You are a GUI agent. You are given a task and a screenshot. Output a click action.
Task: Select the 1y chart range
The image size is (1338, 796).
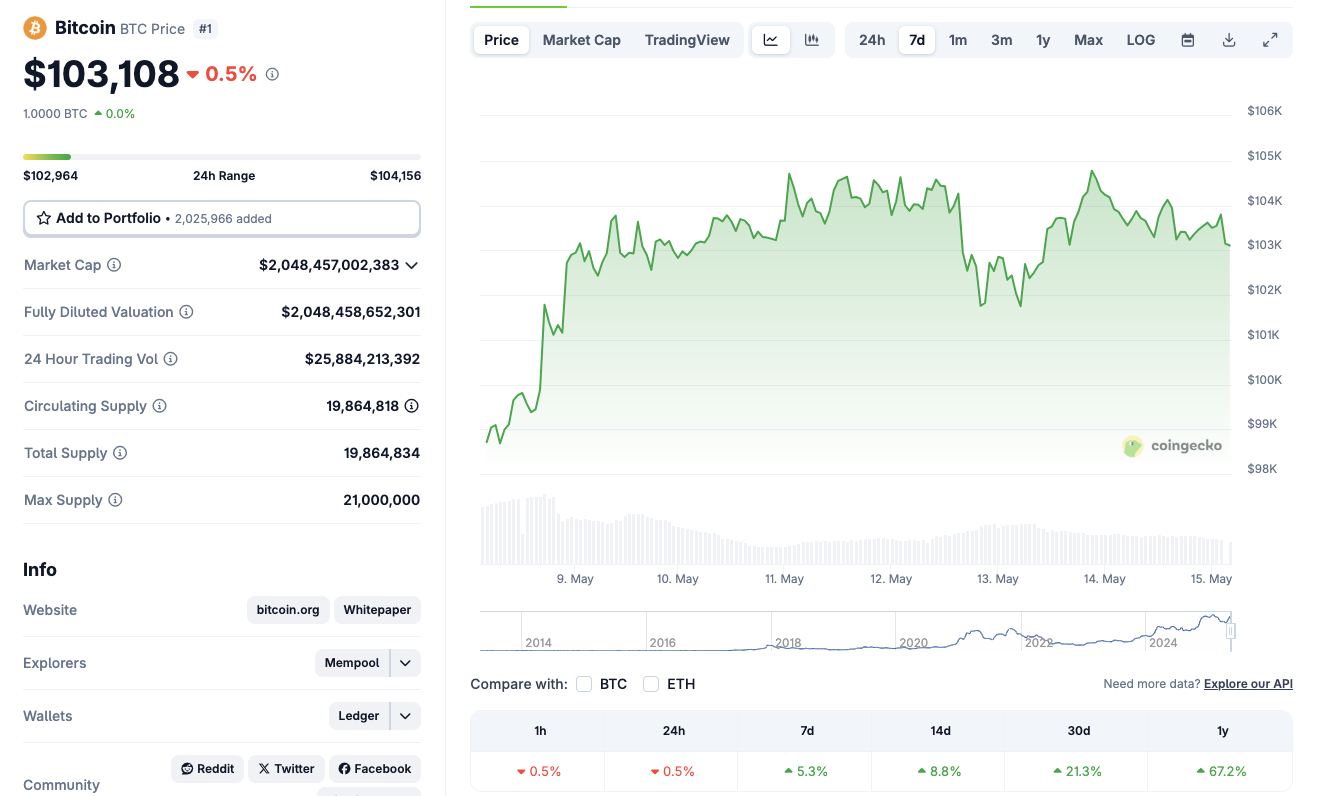pyautogui.click(x=1043, y=40)
